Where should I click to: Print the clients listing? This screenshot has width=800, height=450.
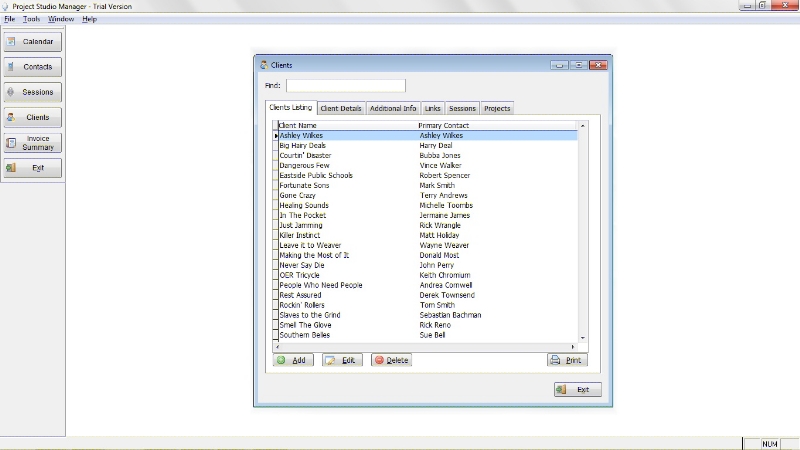(567, 360)
